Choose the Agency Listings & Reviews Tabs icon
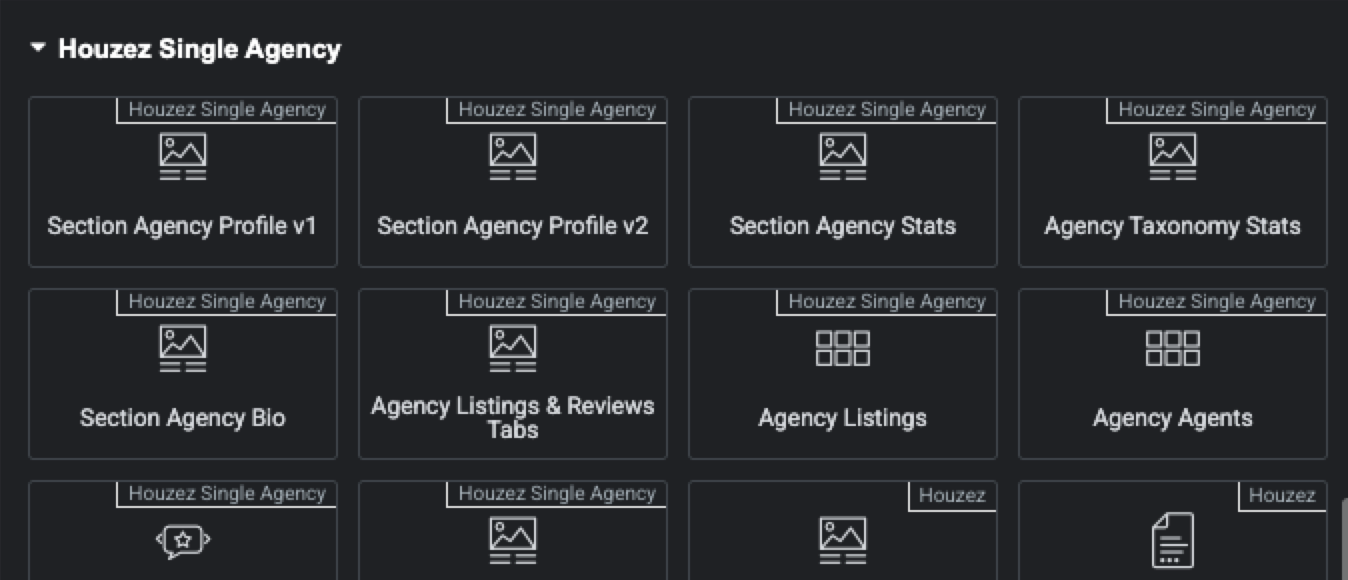 click(513, 349)
